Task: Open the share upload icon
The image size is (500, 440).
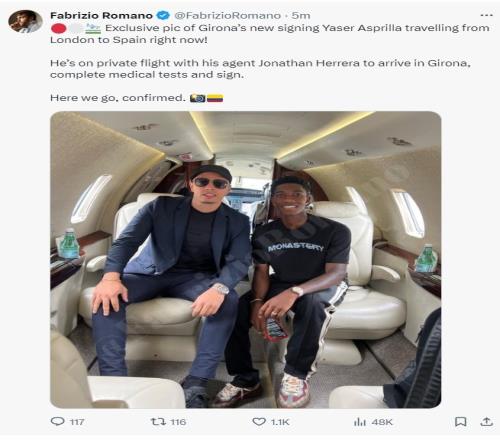Action: pyautogui.click(x=486, y=422)
